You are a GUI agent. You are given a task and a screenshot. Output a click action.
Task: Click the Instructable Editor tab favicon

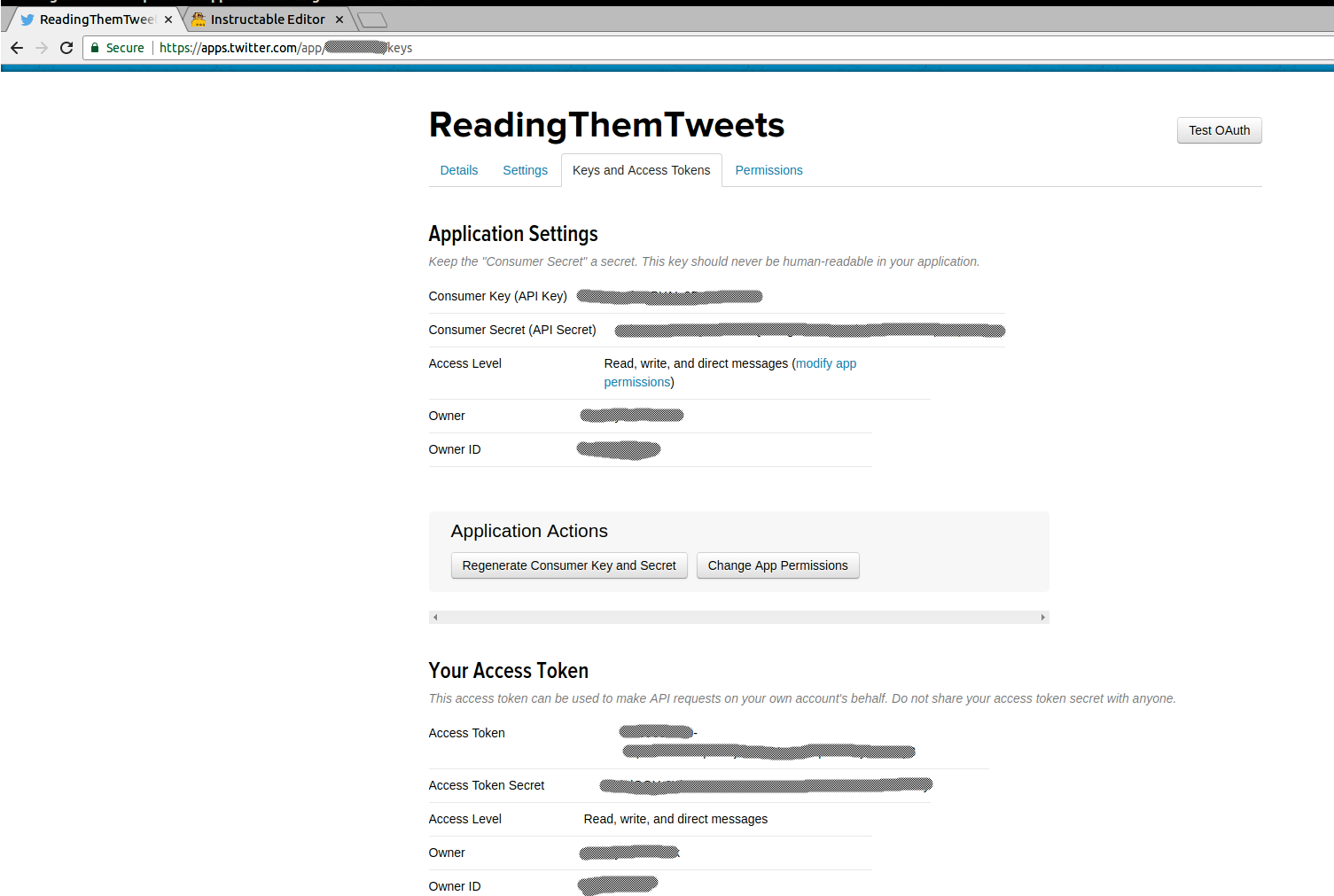click(x=199, y=19)
